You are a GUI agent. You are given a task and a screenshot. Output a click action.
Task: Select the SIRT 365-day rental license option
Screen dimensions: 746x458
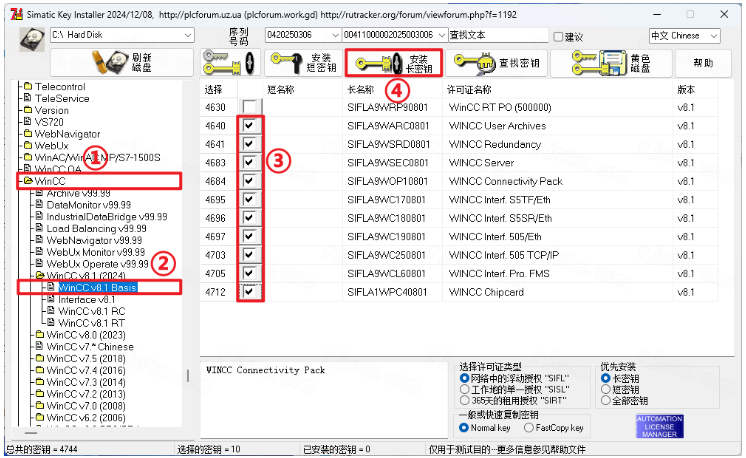(464, 400)
